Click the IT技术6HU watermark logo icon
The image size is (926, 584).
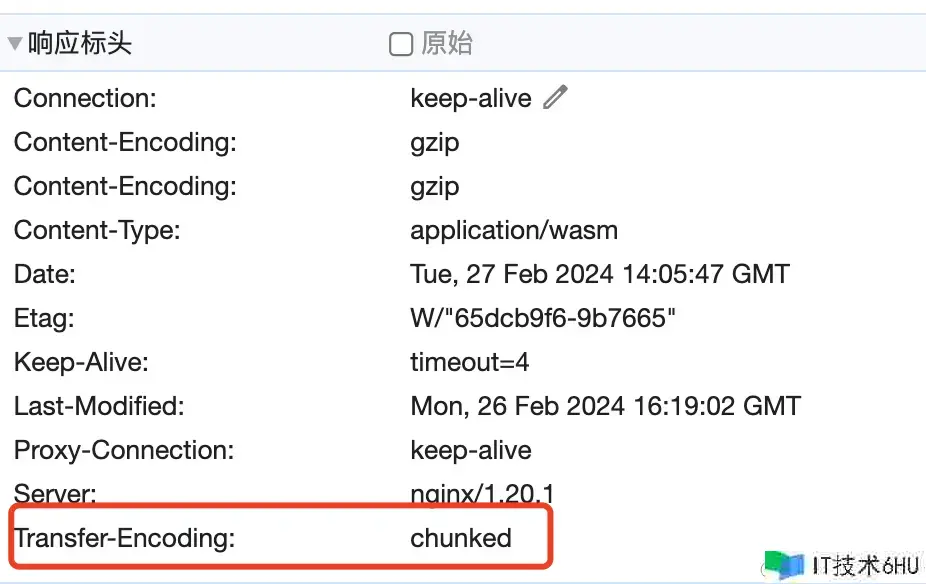tap(784, 565)
